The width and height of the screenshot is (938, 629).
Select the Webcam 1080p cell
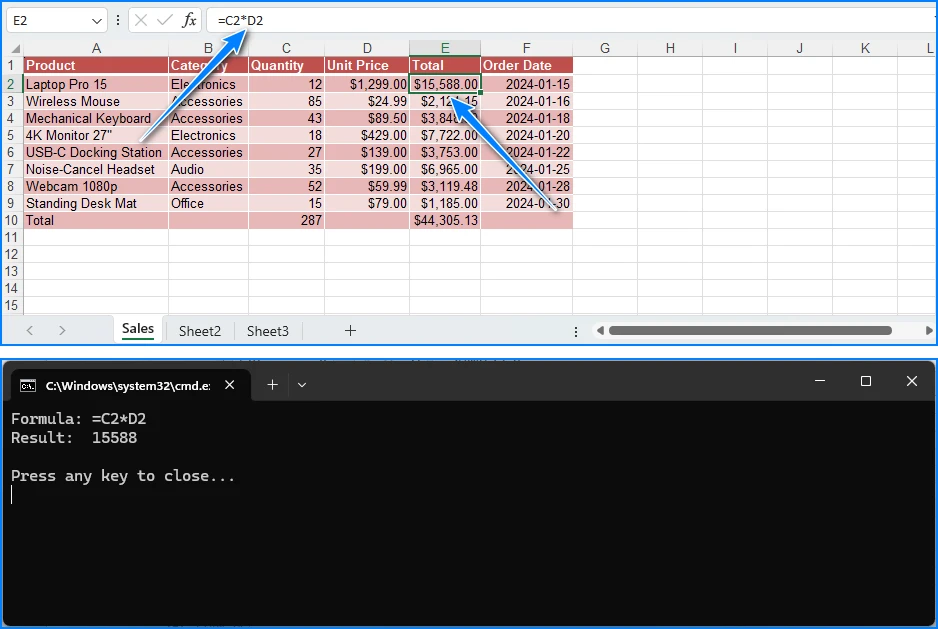96,186
